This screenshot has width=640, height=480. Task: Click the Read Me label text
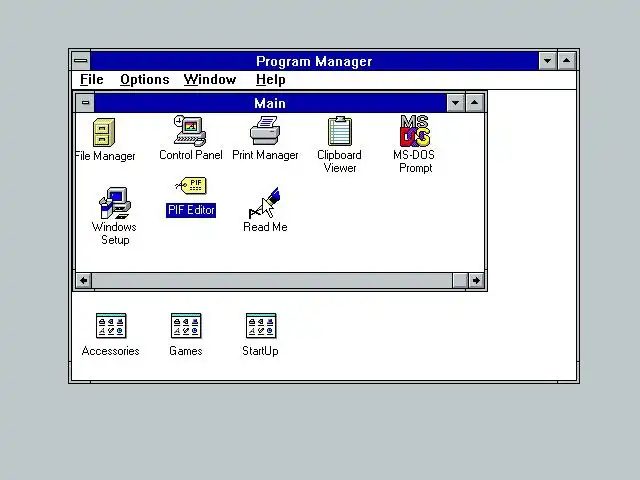(265, 227)
